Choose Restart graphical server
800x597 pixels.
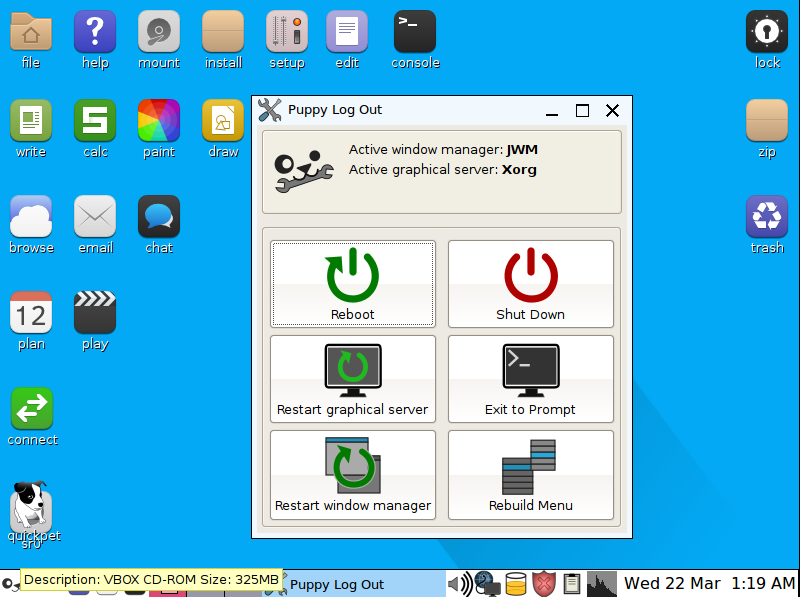tap(353, 379)
